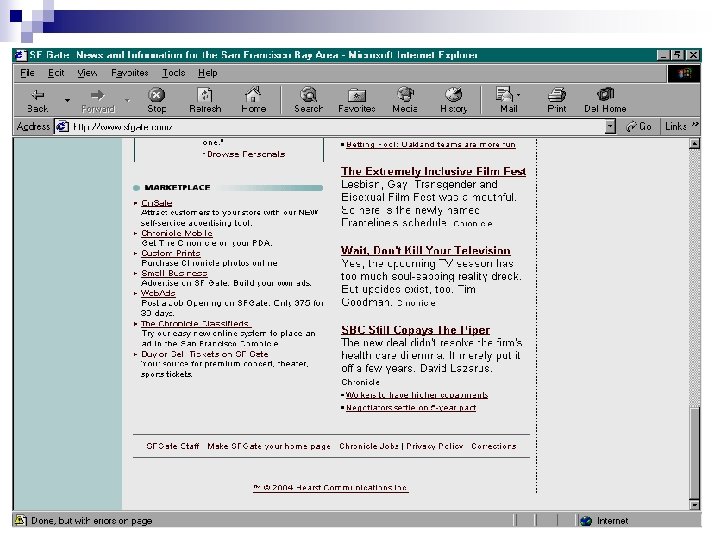Open The Chronicle Classifieds link
The image size is (720, 540).
coord(195,324)
